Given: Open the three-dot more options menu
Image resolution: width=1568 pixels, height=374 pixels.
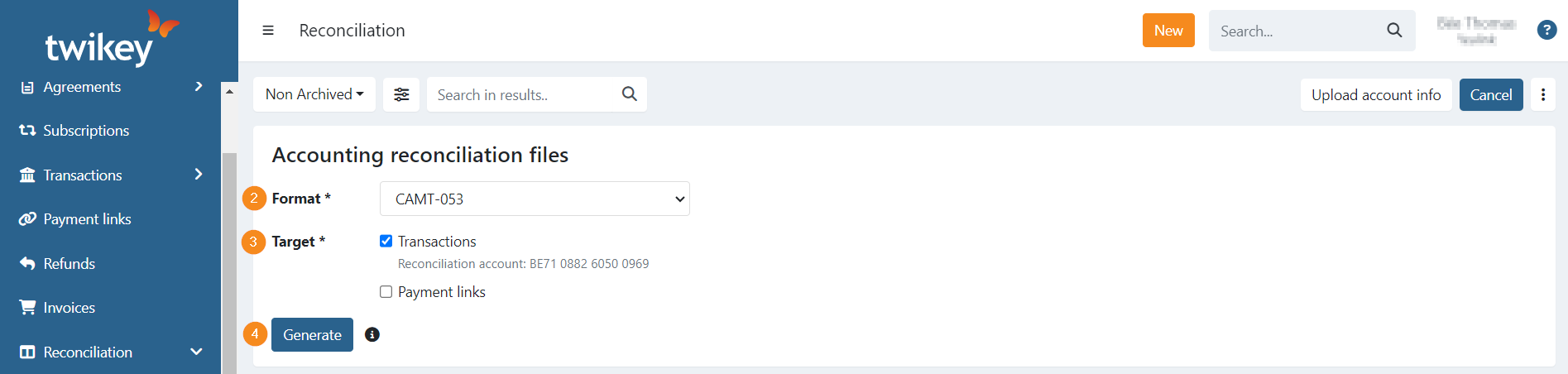Looking at the screenshot, I should pyautogui.click(x=1543, y=95).
